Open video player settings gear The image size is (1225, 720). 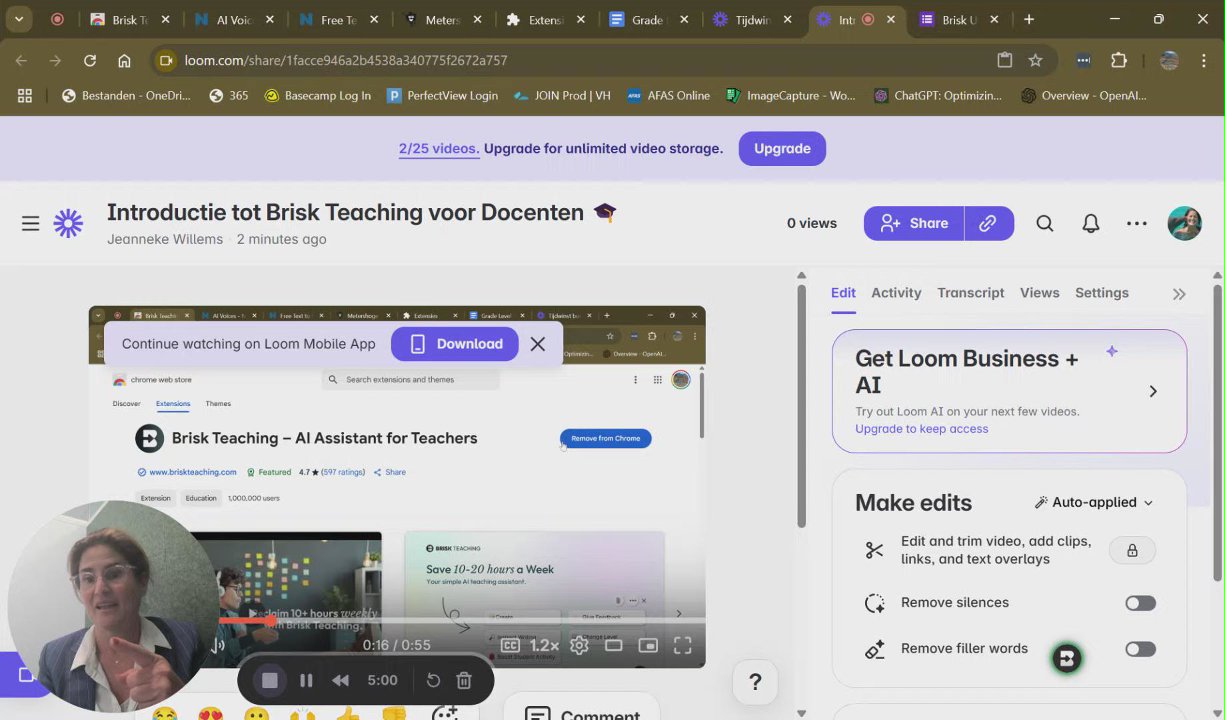pos(579,646)
